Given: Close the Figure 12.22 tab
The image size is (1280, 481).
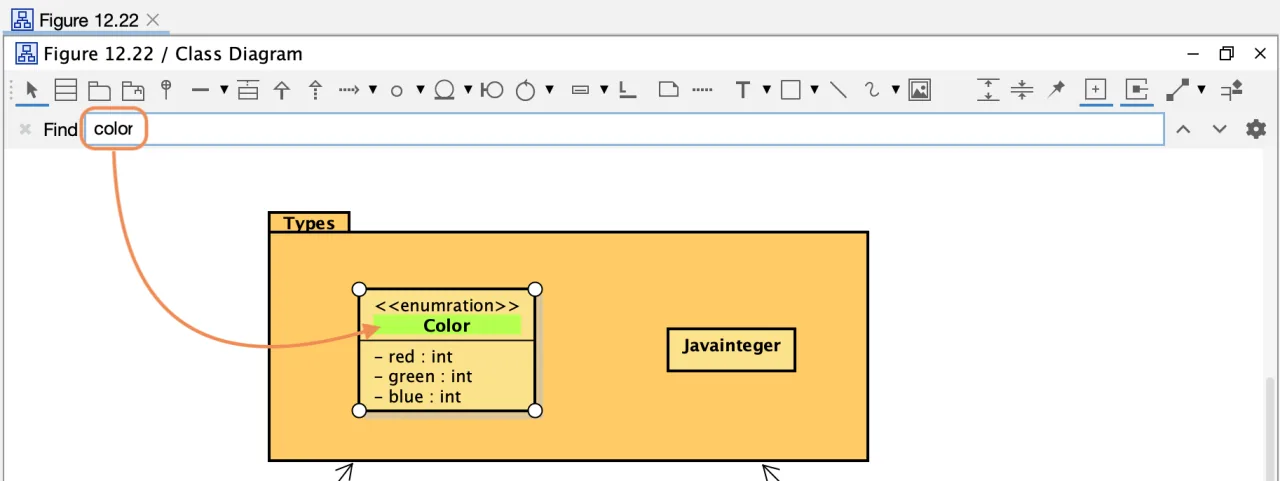Looking at the screenshot, I should pos(153,20).
